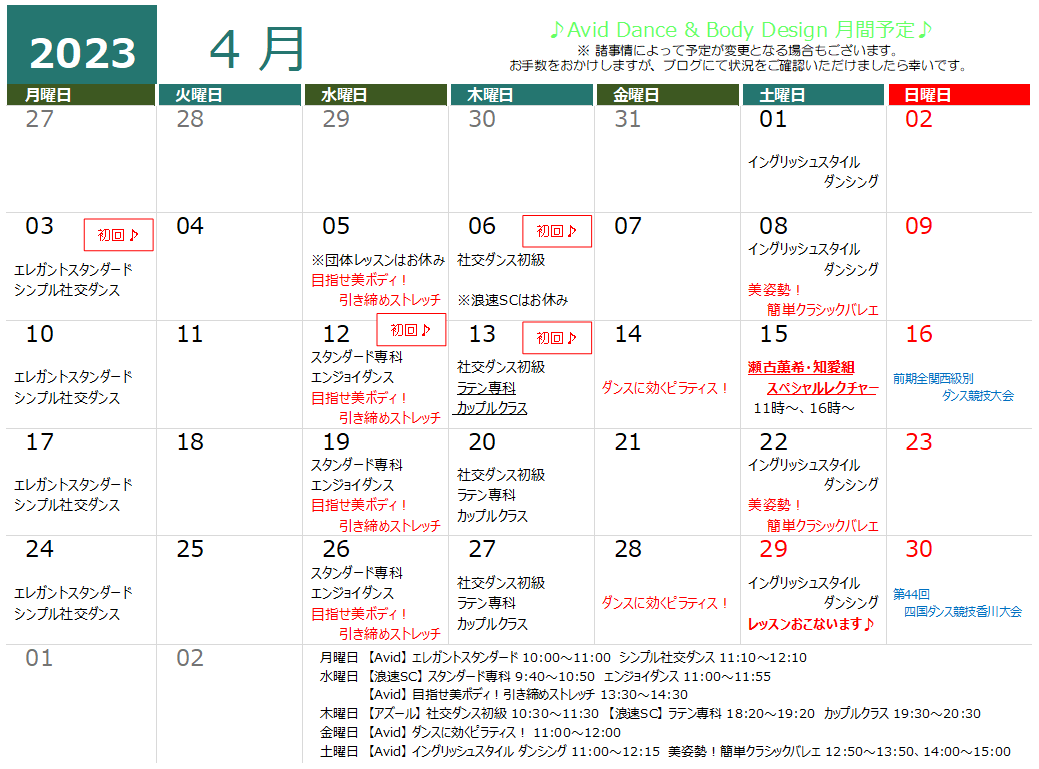Click the 11時〜、16時〜 time text

804,408
